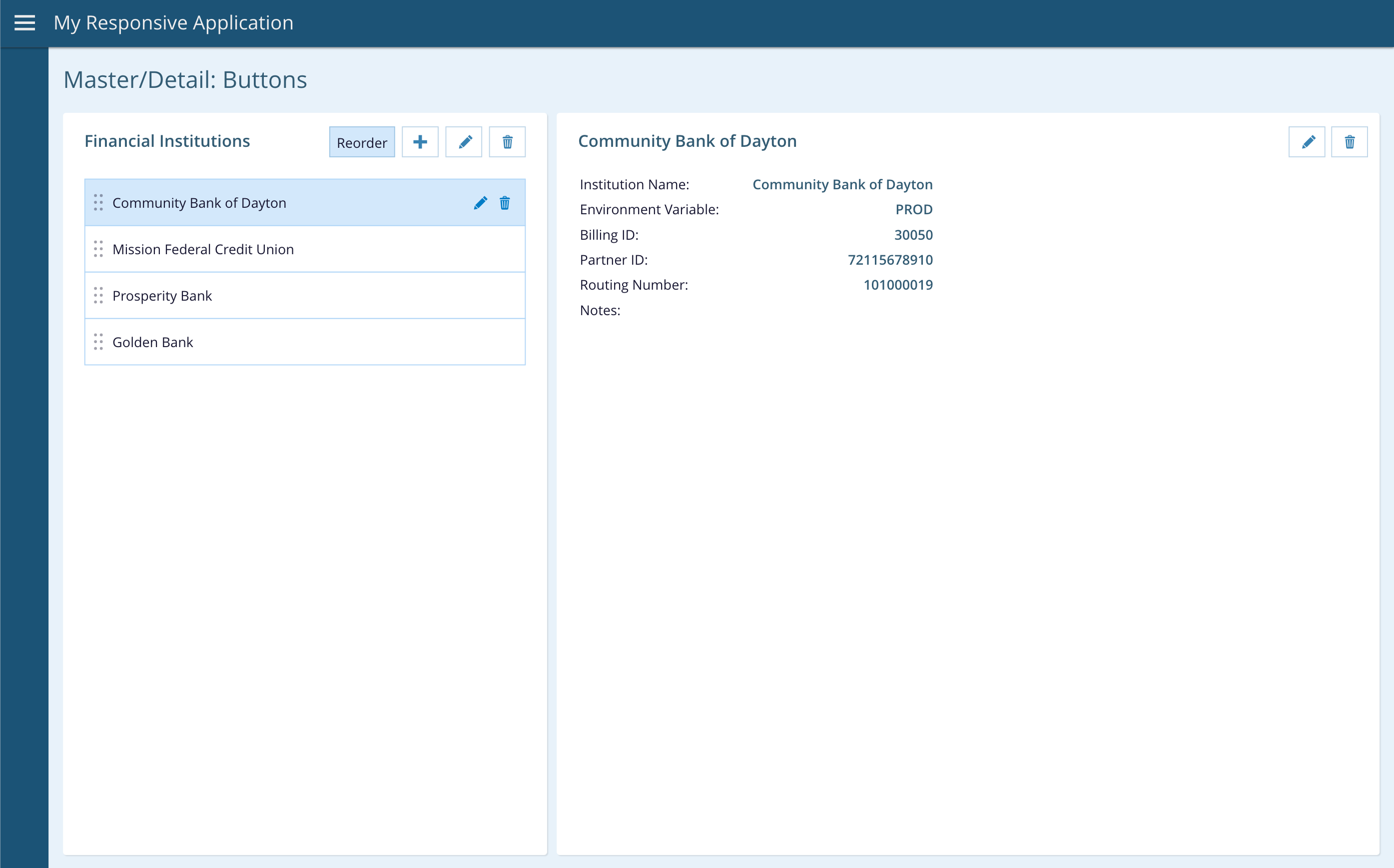Click the trash icon in Financial Institutions header
This screenshot has width=1394, height=868.
click(507, 142)
